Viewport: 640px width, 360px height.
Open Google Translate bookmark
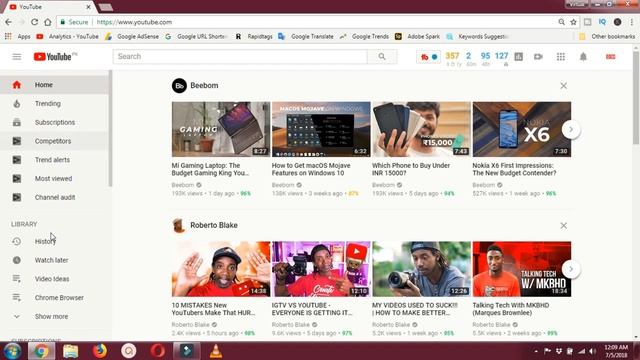pos(306,36)
